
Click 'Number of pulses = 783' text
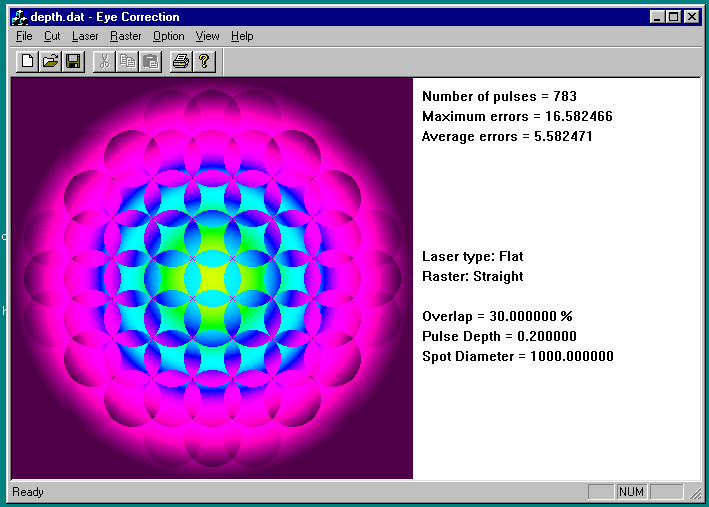499,96
